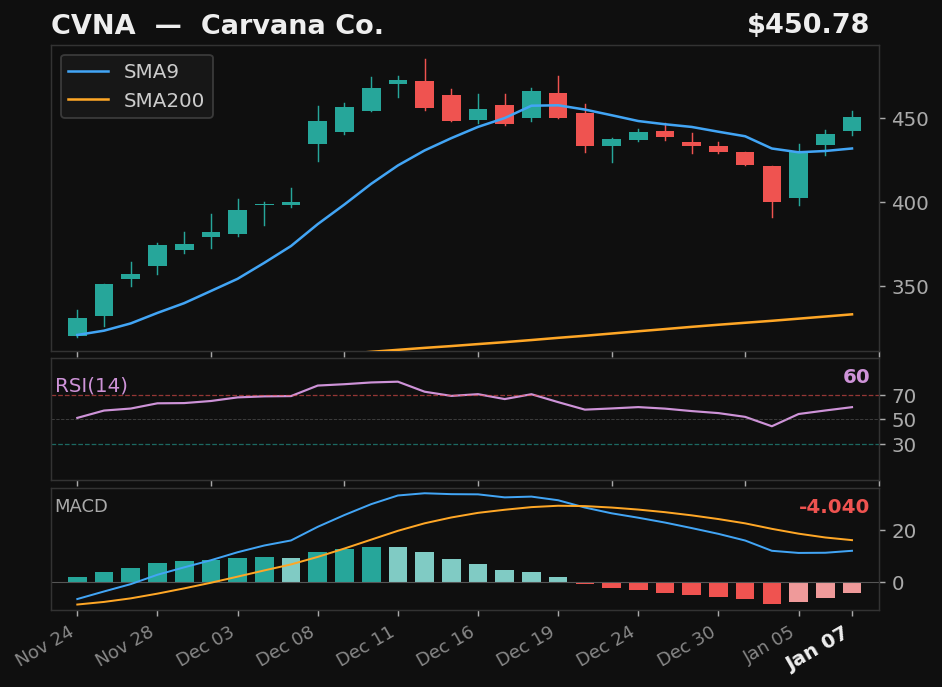Screen dimensions: 942x687
Task: Click the last green candlestick on Jan 07
Action: 852,124
